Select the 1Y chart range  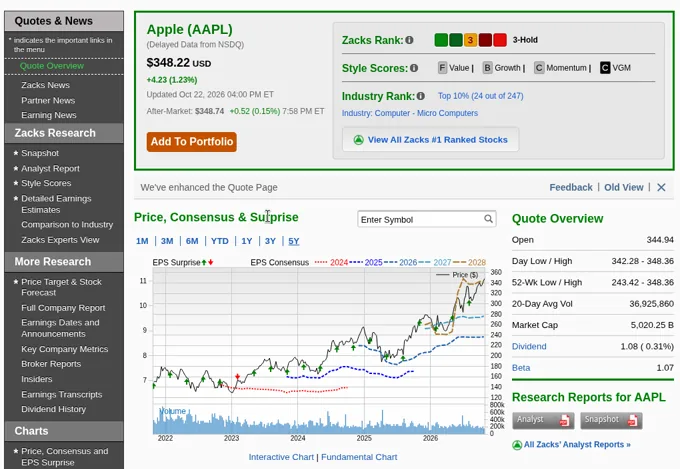click(247, 241)
